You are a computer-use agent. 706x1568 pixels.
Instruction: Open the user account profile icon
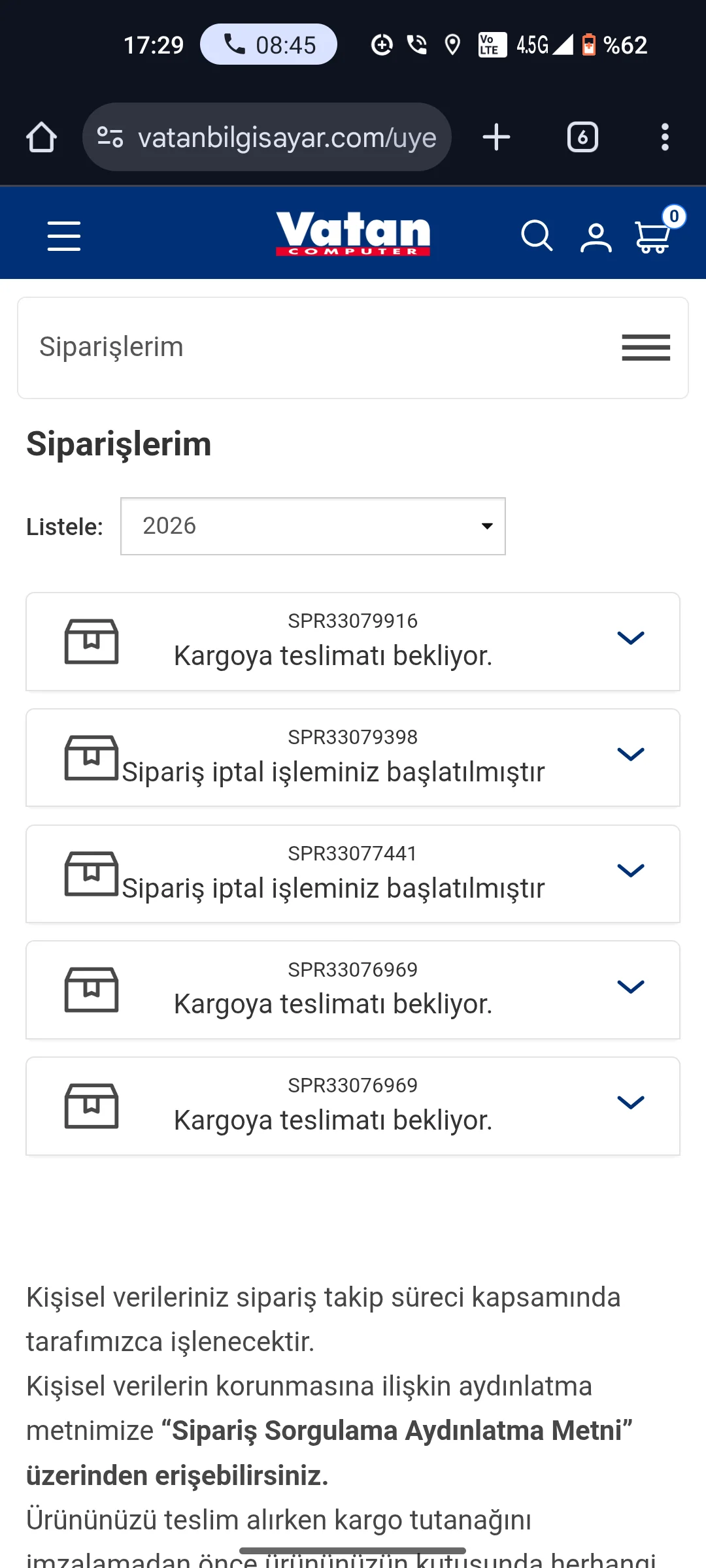pos(596,237)
